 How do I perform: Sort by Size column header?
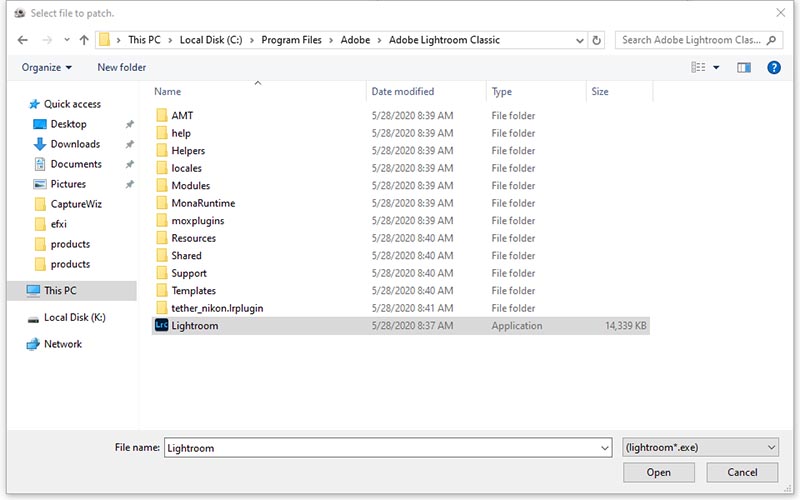click(x=599, y=91)
